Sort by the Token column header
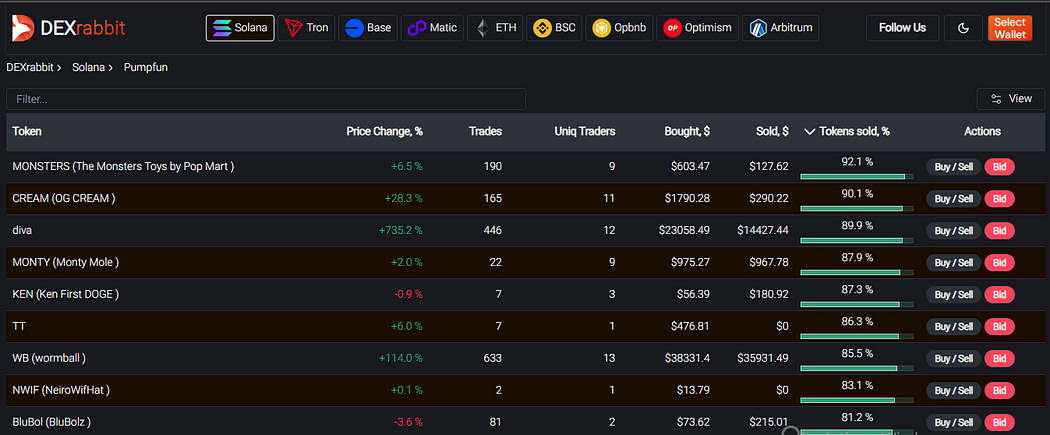 [27, 131]
